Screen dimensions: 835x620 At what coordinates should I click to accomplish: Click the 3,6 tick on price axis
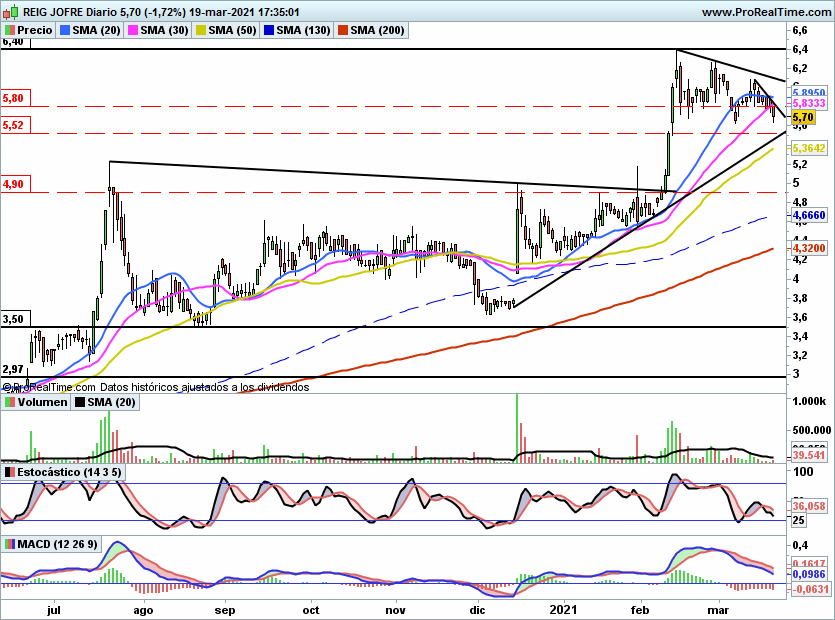[x=800, y=317]
